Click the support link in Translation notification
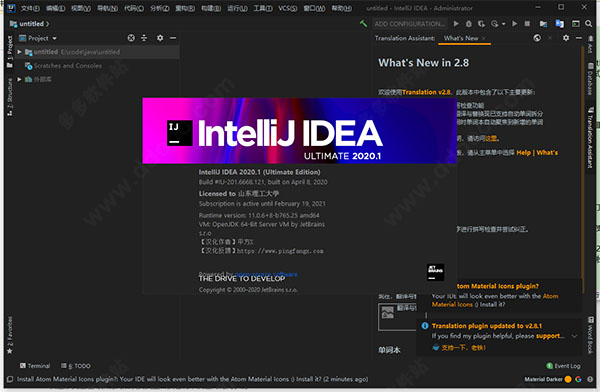This screenshot has height=392, width=600. (x=550, y=336)
